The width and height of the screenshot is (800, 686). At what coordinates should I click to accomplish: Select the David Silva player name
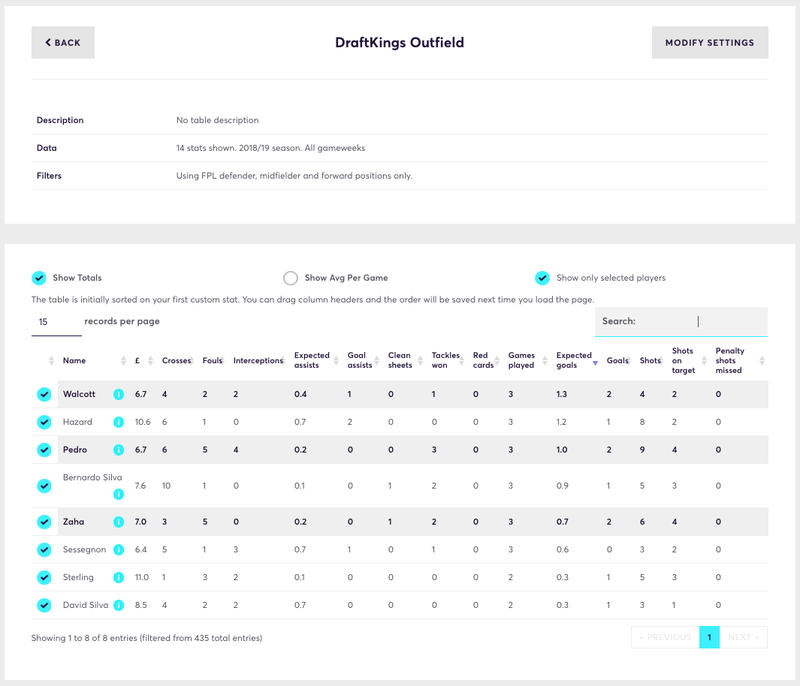[x=85, y=605]
